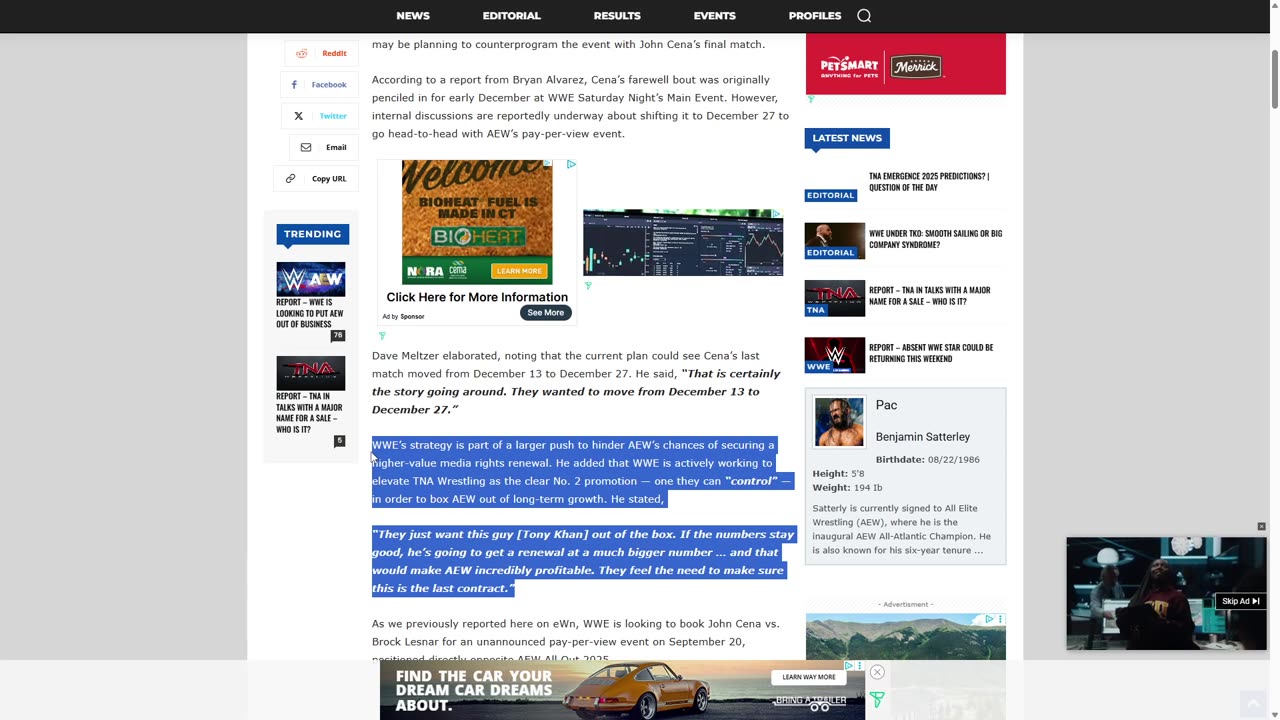Open Absent WWE star story thumbnail
Image resolution: width=1280 pixels, height=720 pixels.
pyautogui.click(x=835, y=355)
